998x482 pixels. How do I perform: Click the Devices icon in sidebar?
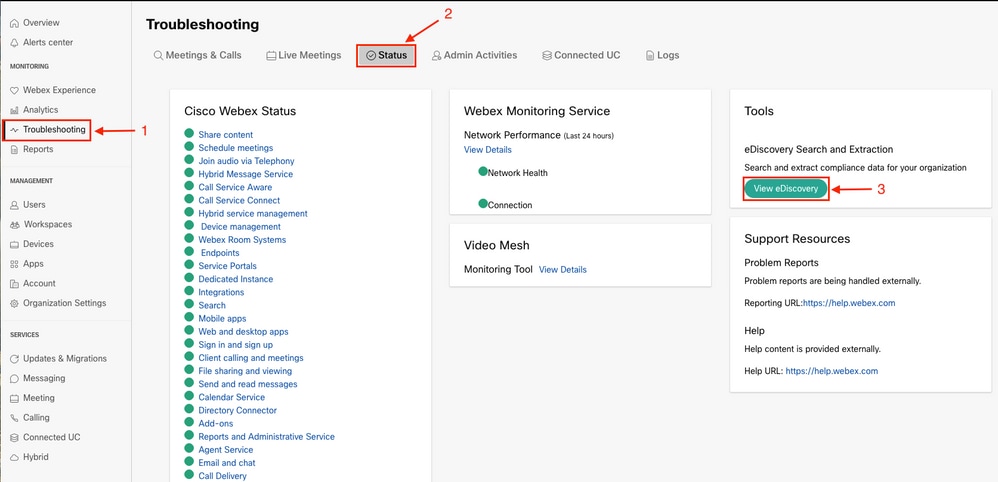pyautogui.click(x=15, y=245)
